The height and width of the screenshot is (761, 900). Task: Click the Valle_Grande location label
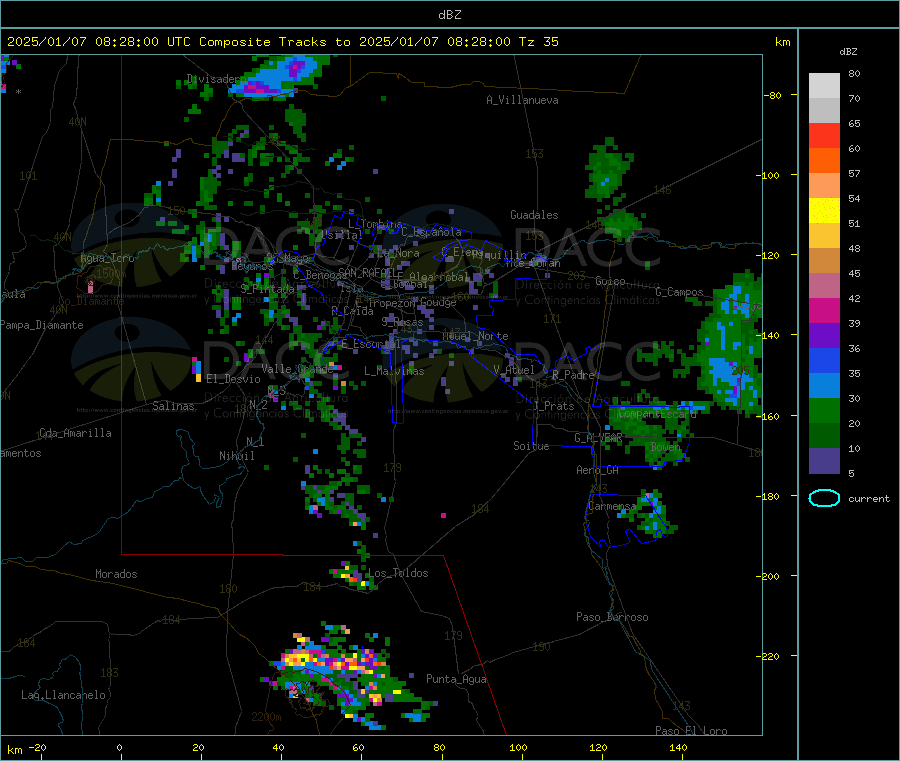click(297, 368)
